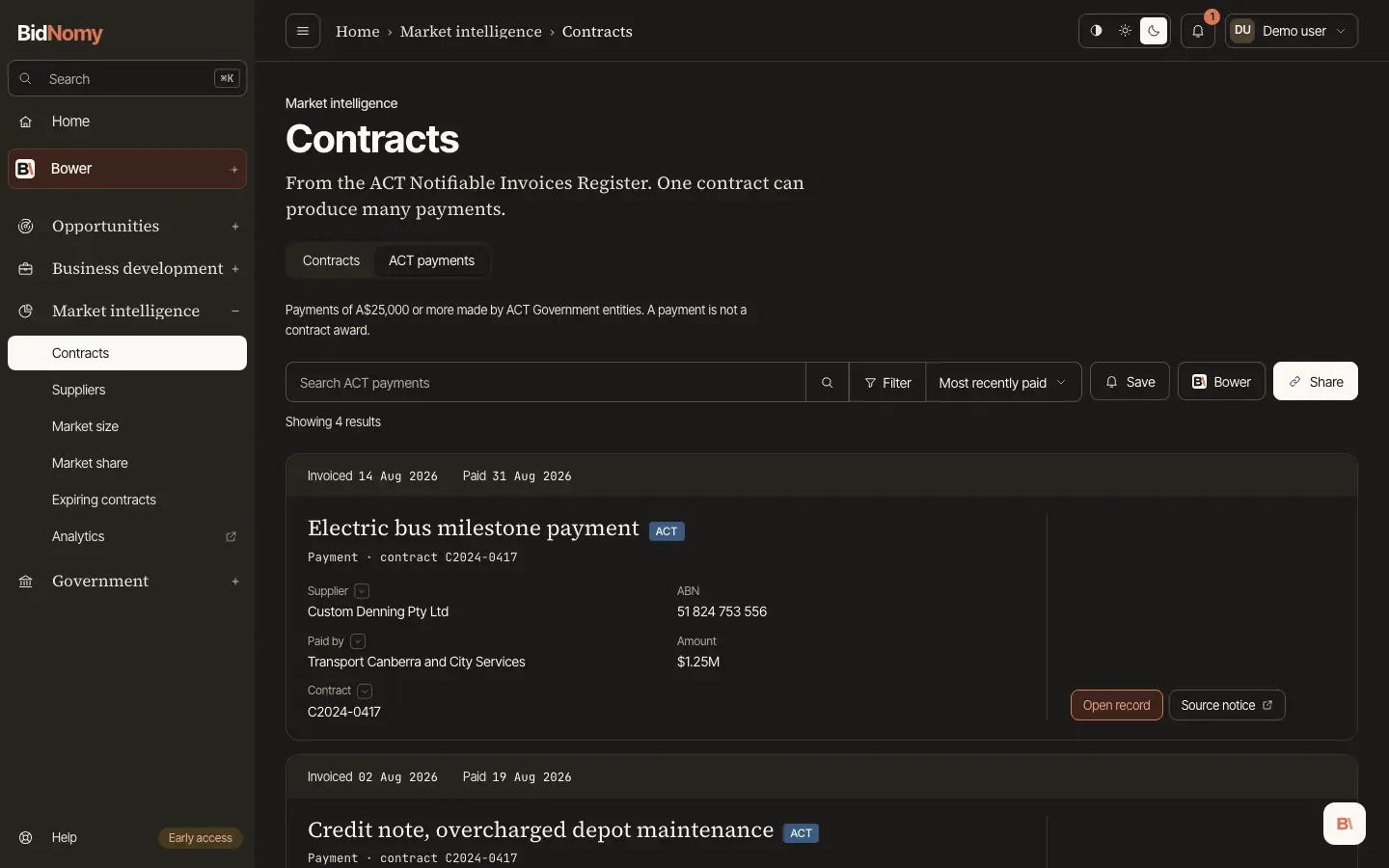
Task: Click the Bower button in the toolbar
Action: [1221, 381]
